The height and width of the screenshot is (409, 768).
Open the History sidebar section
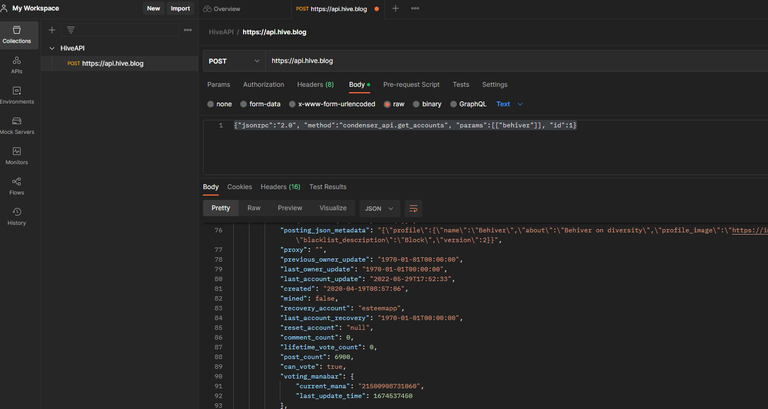pos(17,217)
